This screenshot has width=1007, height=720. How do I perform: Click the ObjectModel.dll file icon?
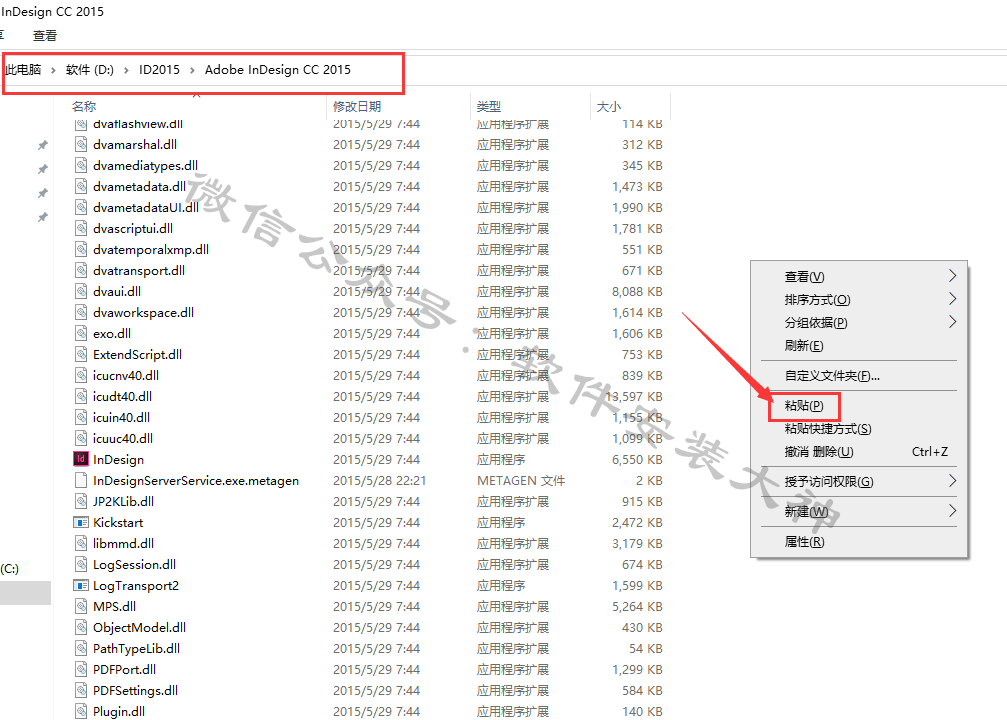coord(81,627)
